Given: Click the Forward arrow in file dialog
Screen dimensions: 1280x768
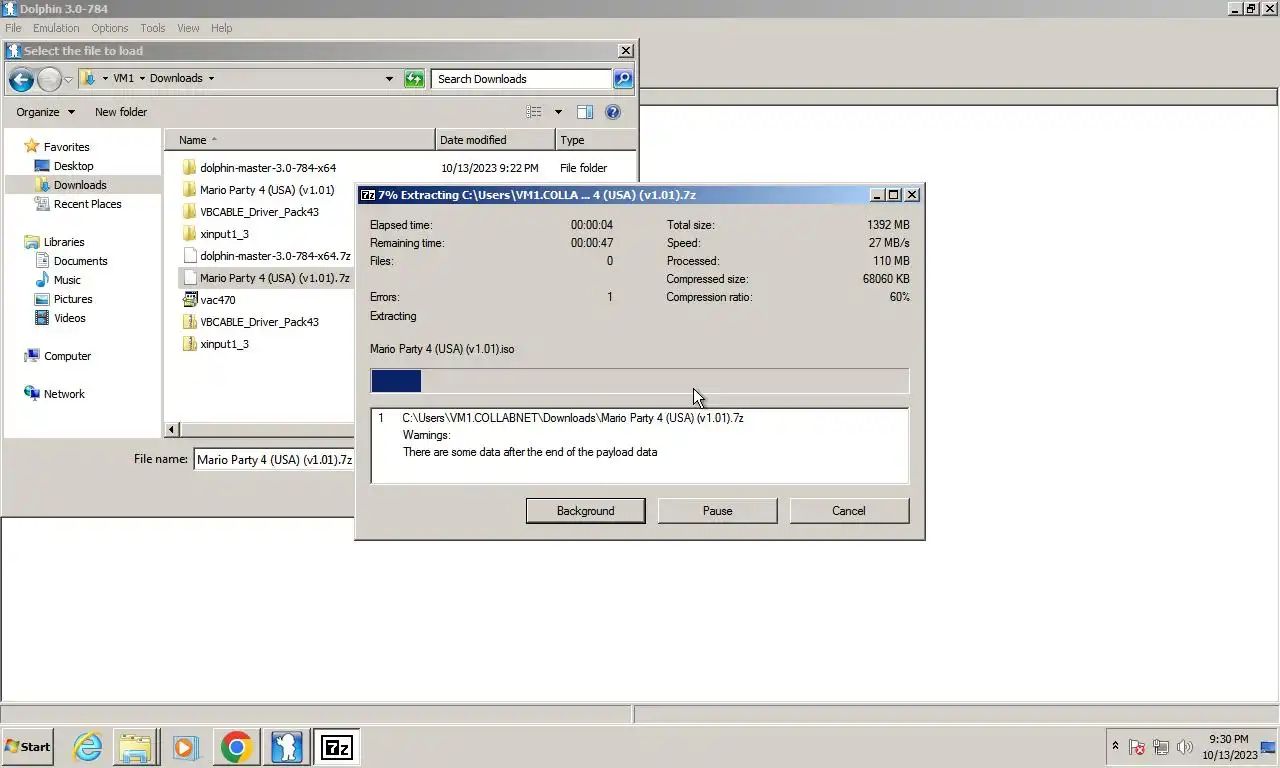Looking at the screenshot, I should (x=49, y=79).
